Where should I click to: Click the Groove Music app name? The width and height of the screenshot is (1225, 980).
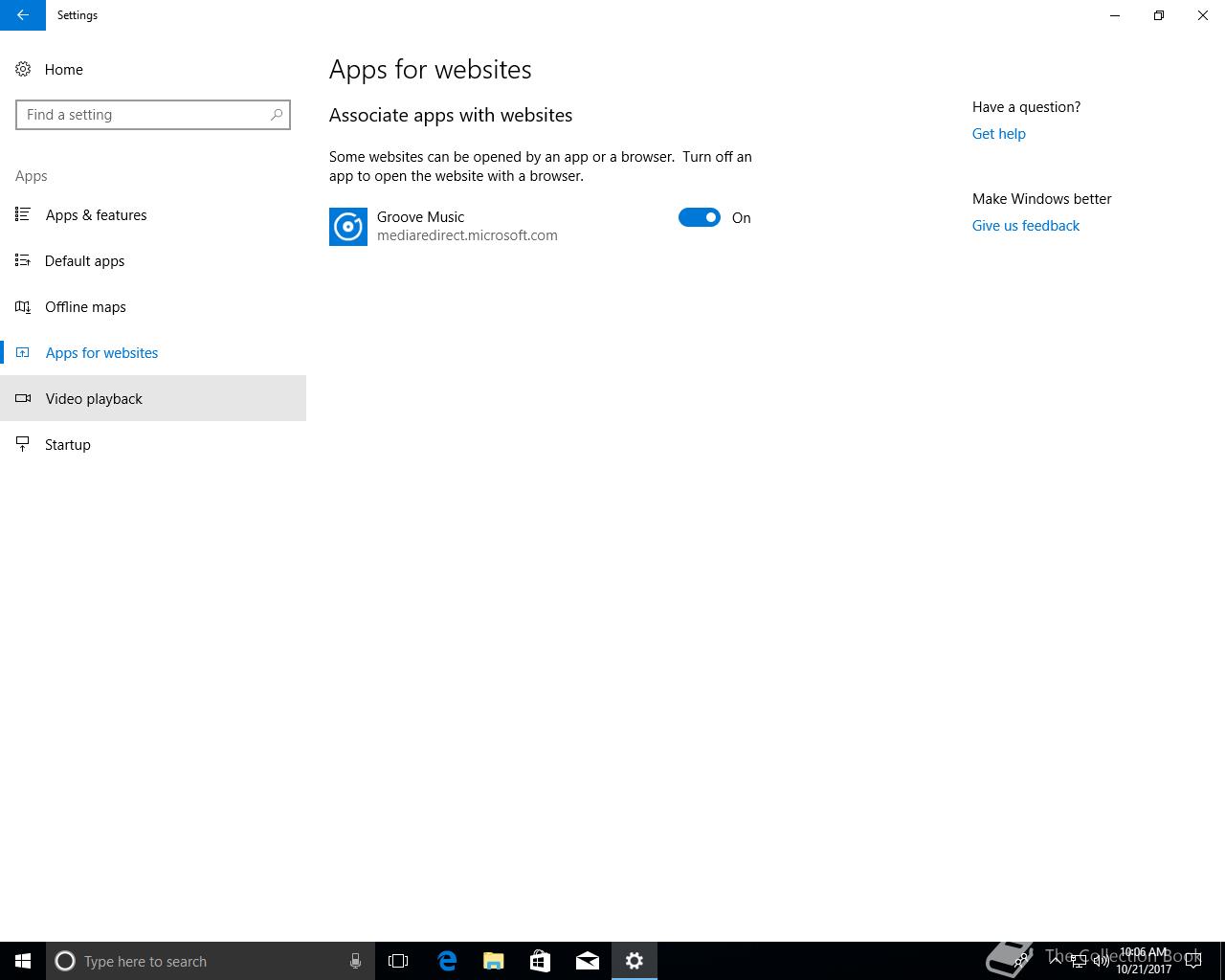[420, 217]
